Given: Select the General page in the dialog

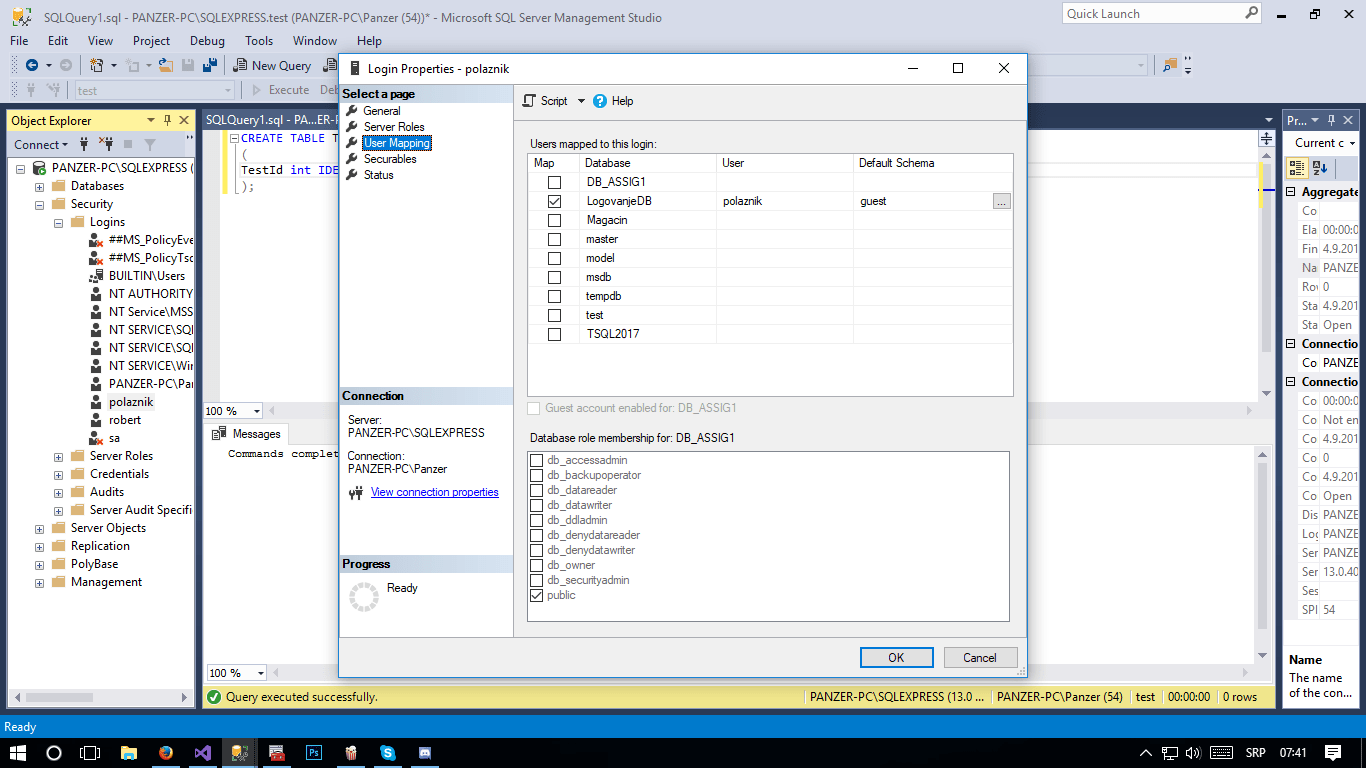Looking at the screenshot, I should pos(381,111).
